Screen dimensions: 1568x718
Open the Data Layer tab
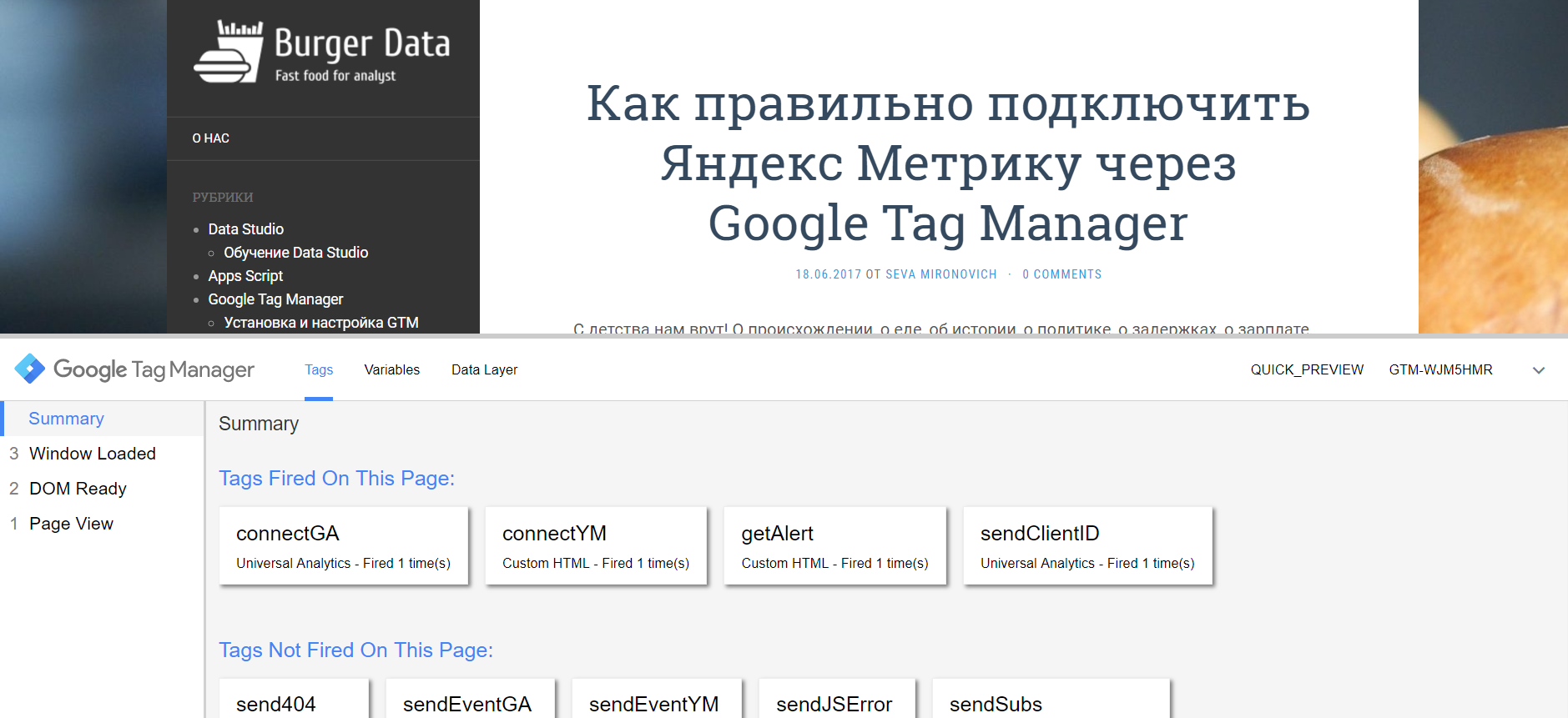coord(484,369)
